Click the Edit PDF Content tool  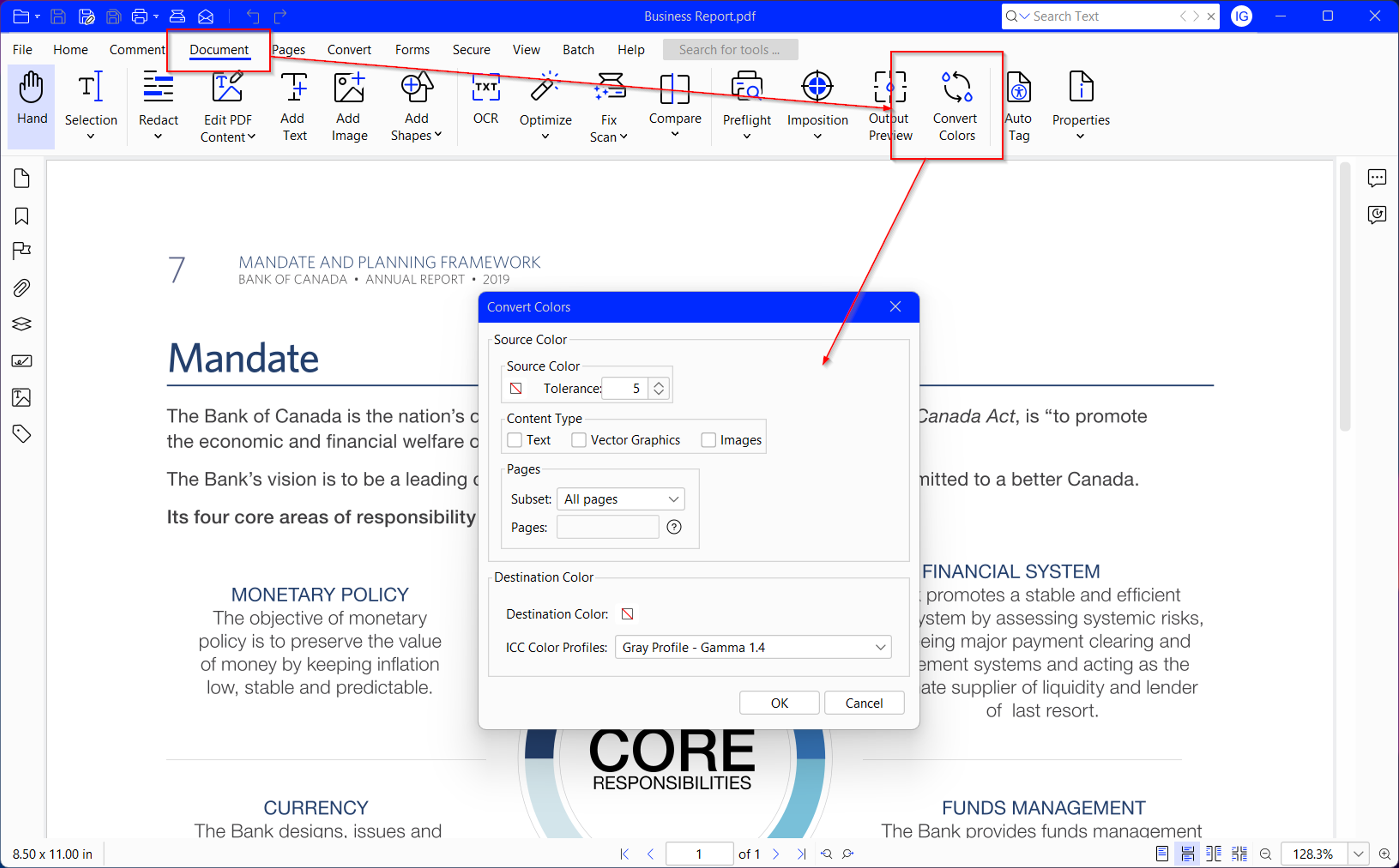tap(227, 106)
